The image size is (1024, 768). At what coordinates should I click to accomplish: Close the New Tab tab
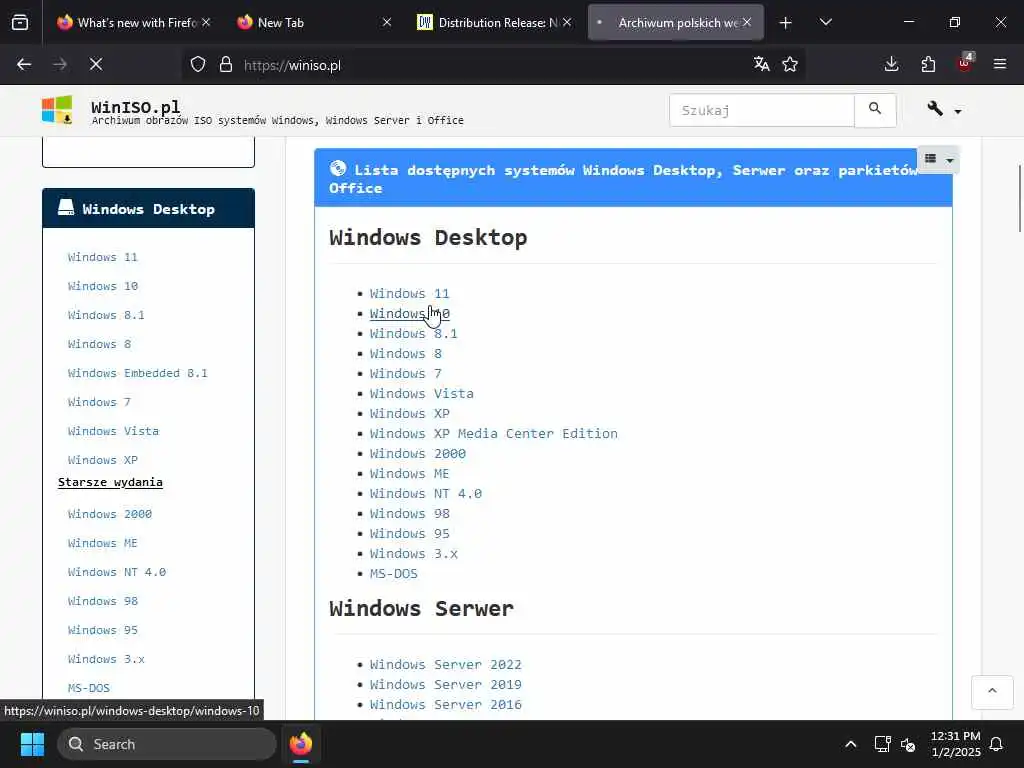(387, 23)
